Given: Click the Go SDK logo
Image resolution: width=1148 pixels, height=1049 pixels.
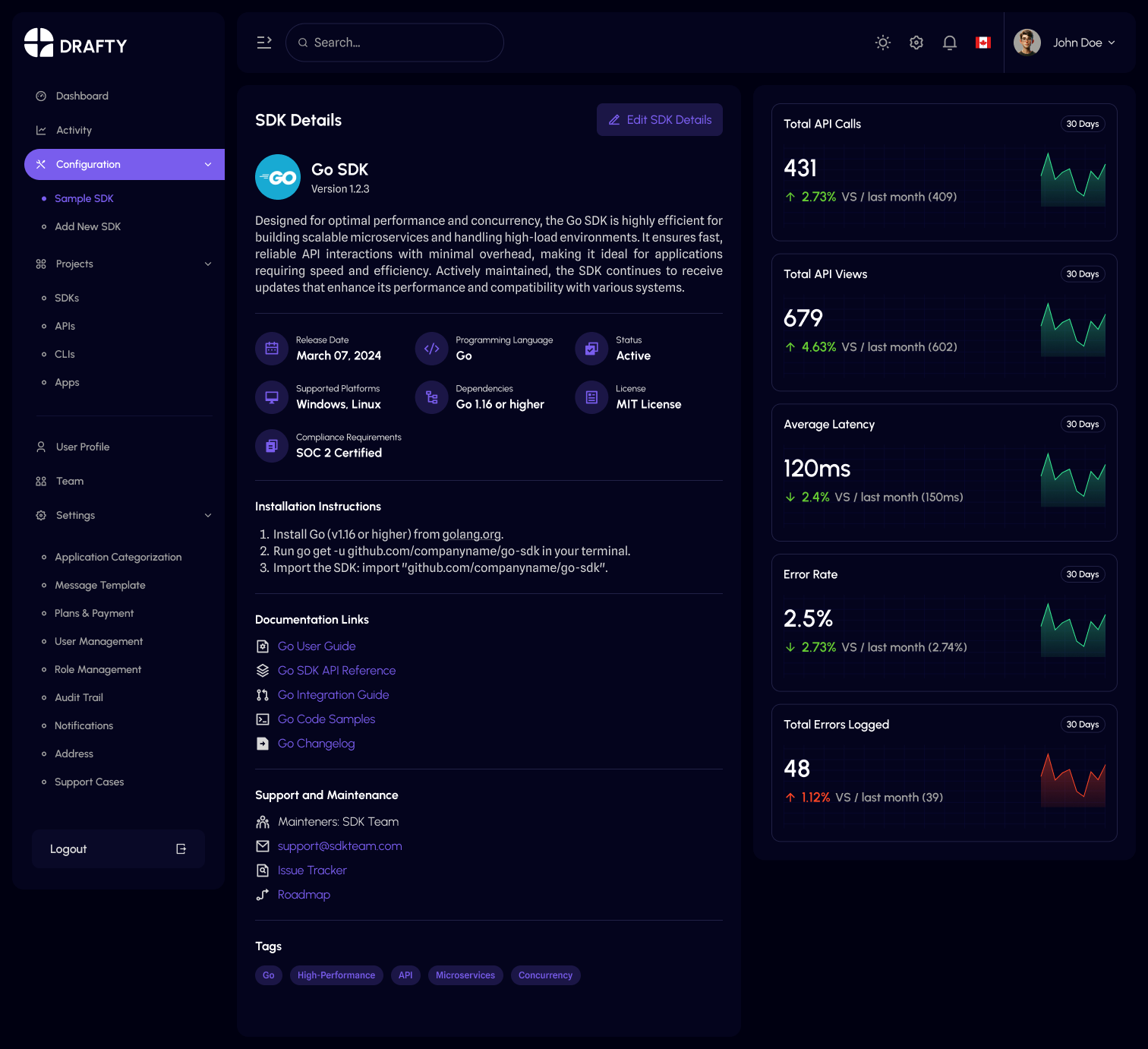Looking at the screenshot, I should click(x=278, y=177).
